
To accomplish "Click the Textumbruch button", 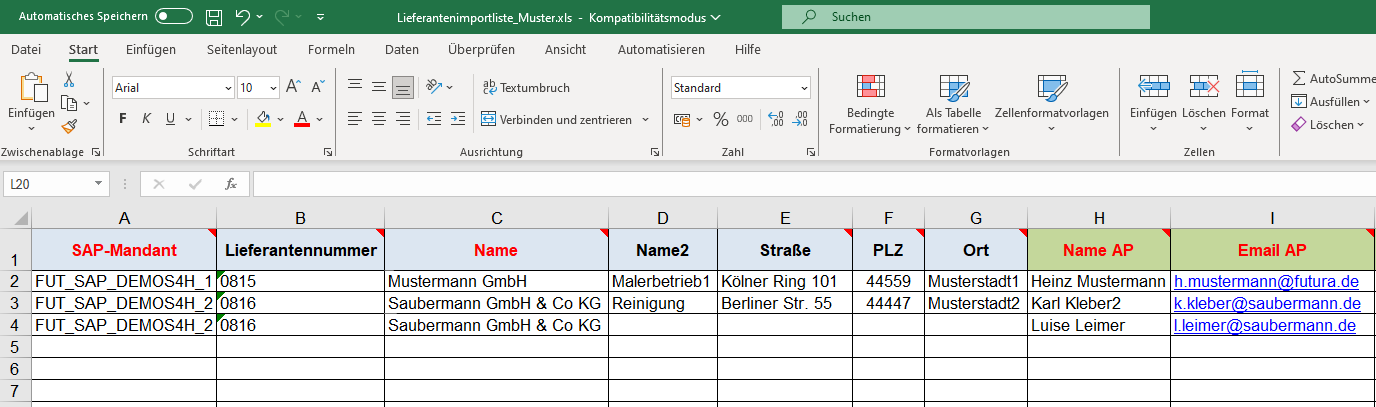I will 526,87.
